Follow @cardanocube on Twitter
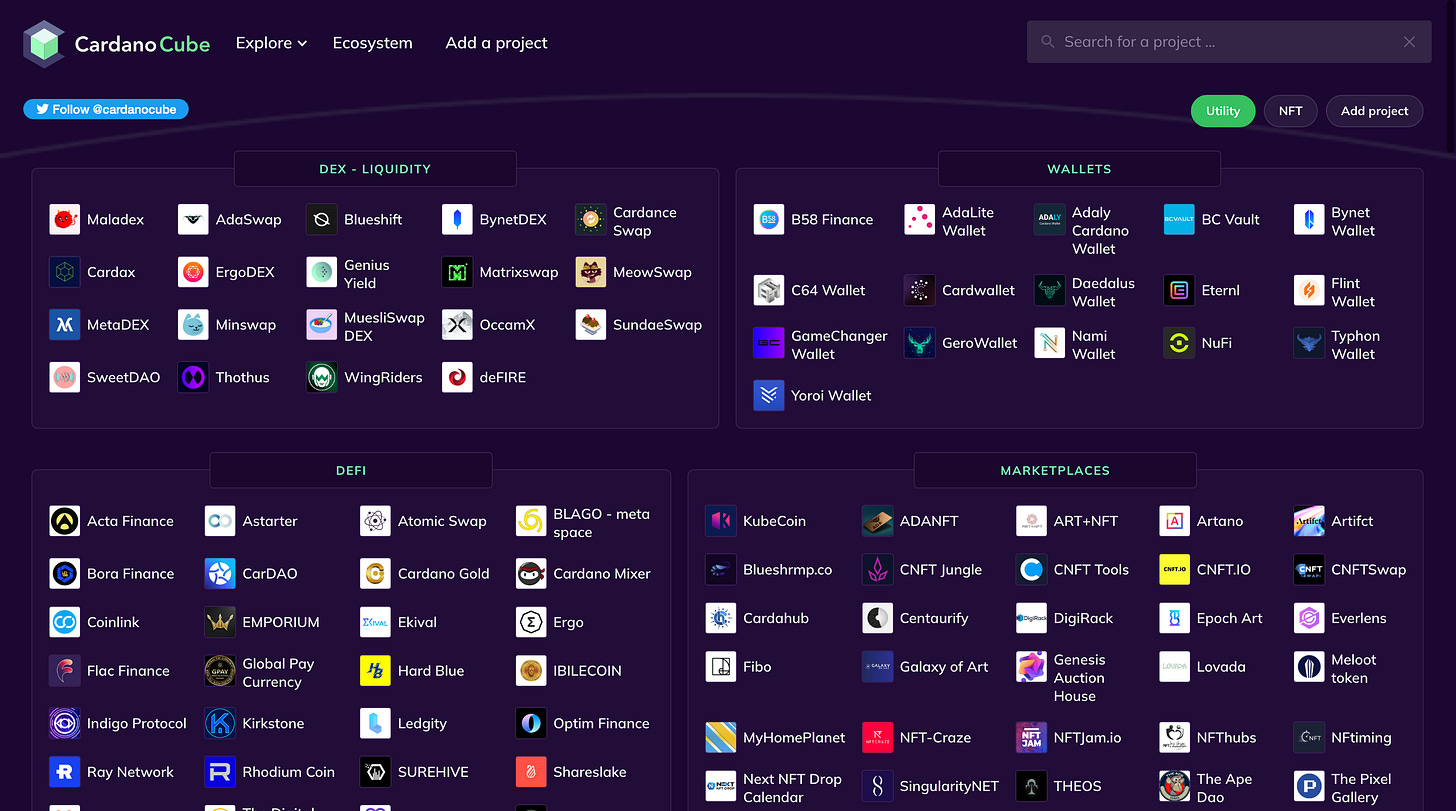Image resolution: width=1456 pixels, height=811 pixels. [106, 109]
